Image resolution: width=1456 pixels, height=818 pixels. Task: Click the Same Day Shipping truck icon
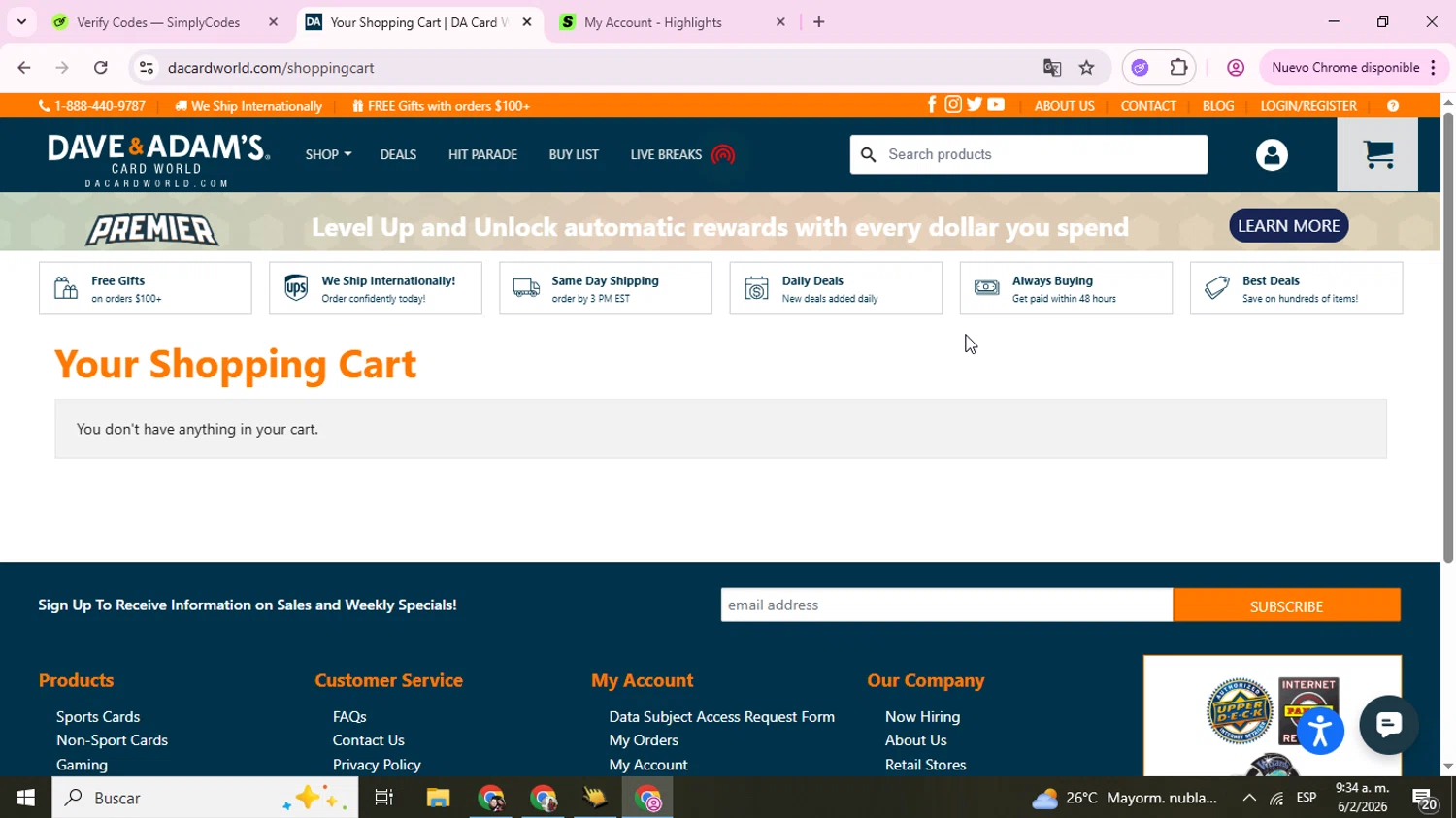coord(526,288)
